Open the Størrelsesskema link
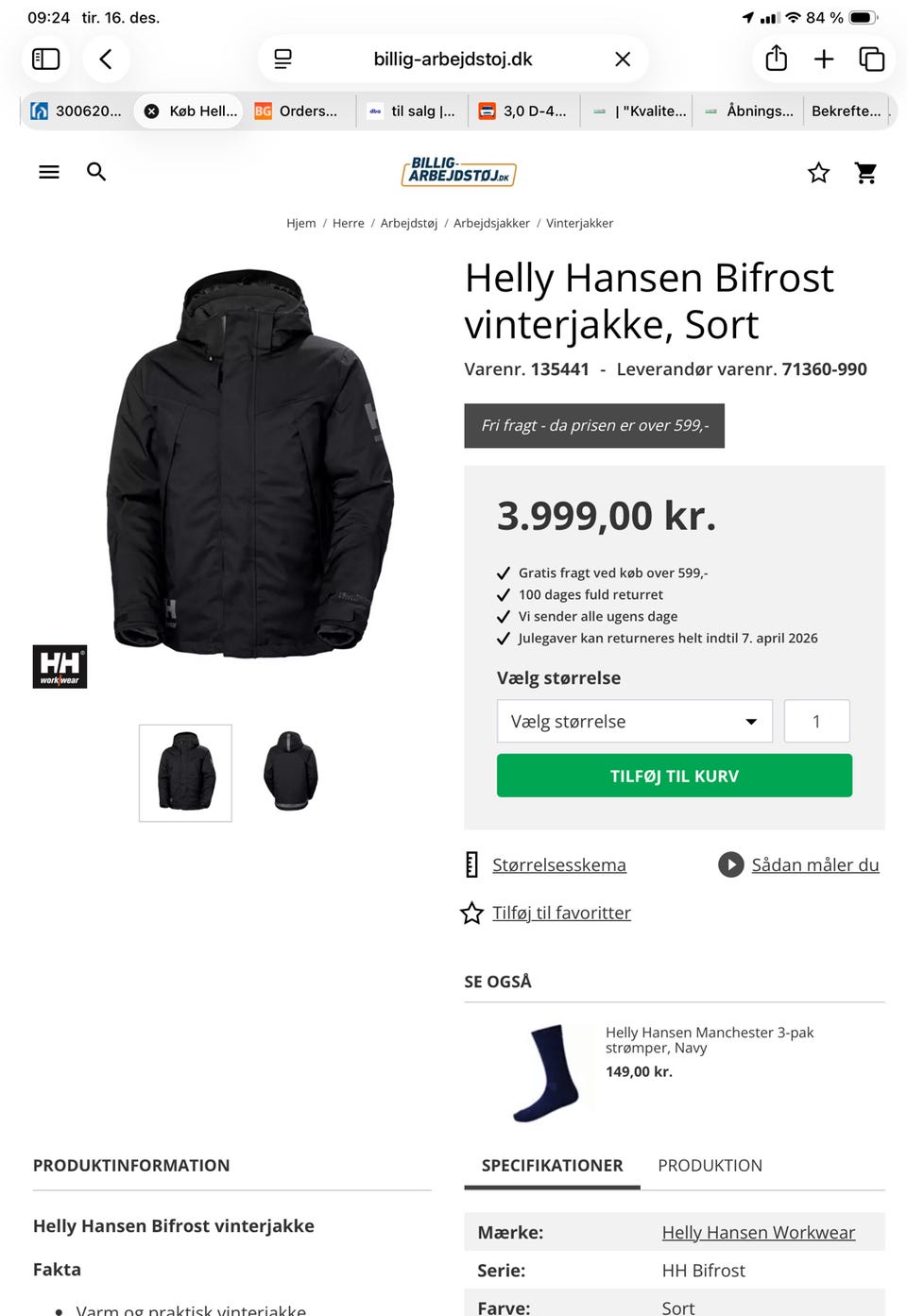Image resolution: width=907 pixels, height=1316 pixels. click(x=558, y=864)
